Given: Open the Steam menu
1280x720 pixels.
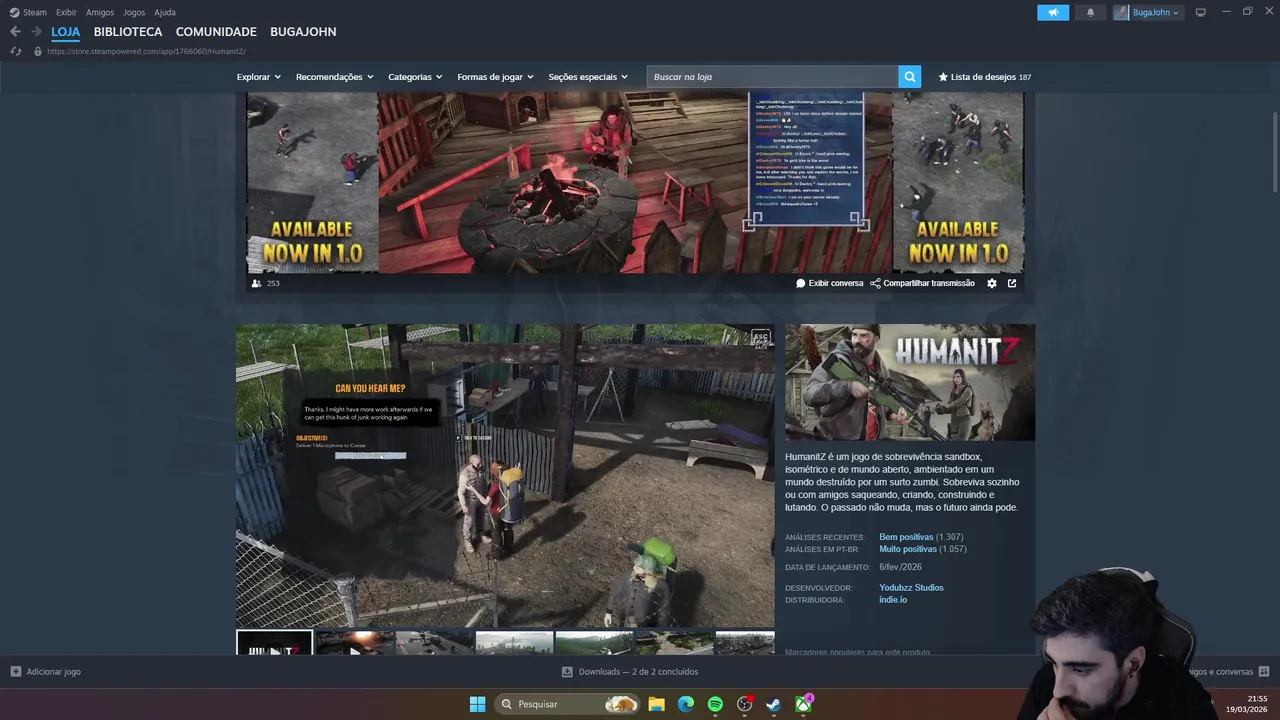Looking at the screenshot, I should tap(35, 12).
